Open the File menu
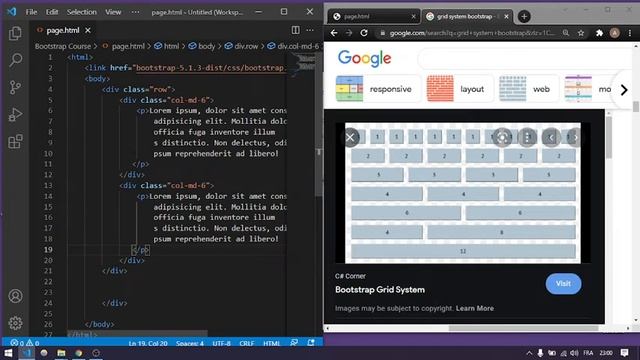Image resolution: width=640 pixels, height=360 pixels. pyautogui.click(x=31, y=12)
